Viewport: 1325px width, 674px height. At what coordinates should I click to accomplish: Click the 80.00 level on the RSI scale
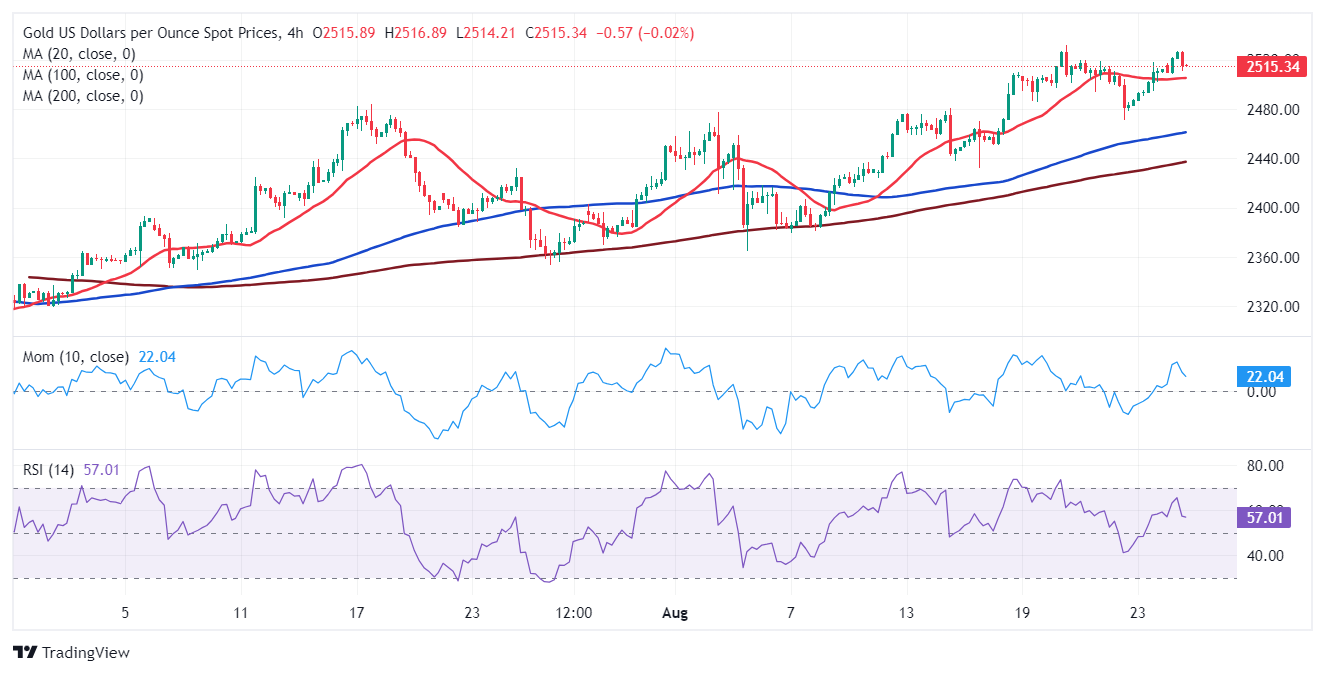[x=1264, y=466]
